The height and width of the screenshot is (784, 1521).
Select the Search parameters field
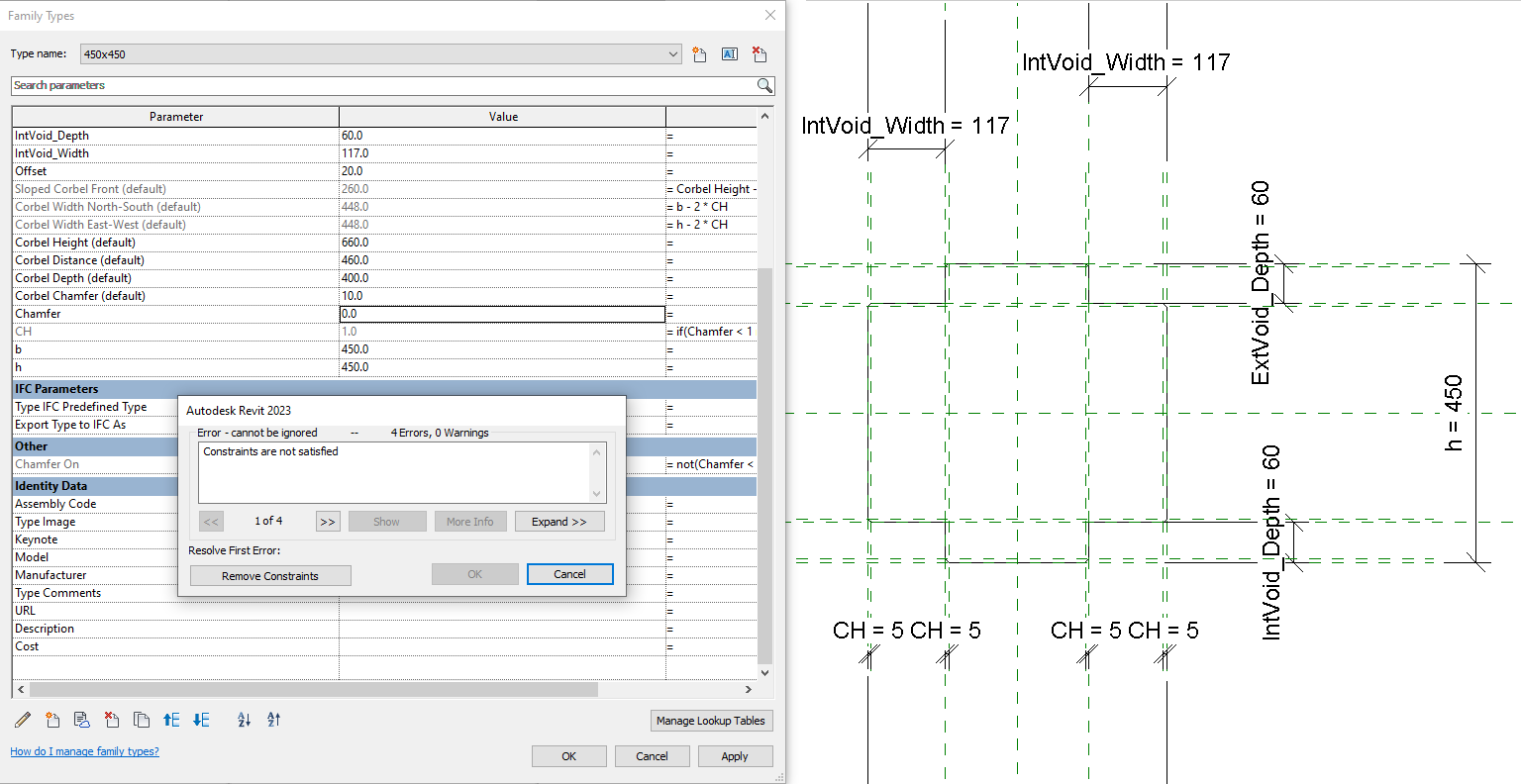(386, 86)
